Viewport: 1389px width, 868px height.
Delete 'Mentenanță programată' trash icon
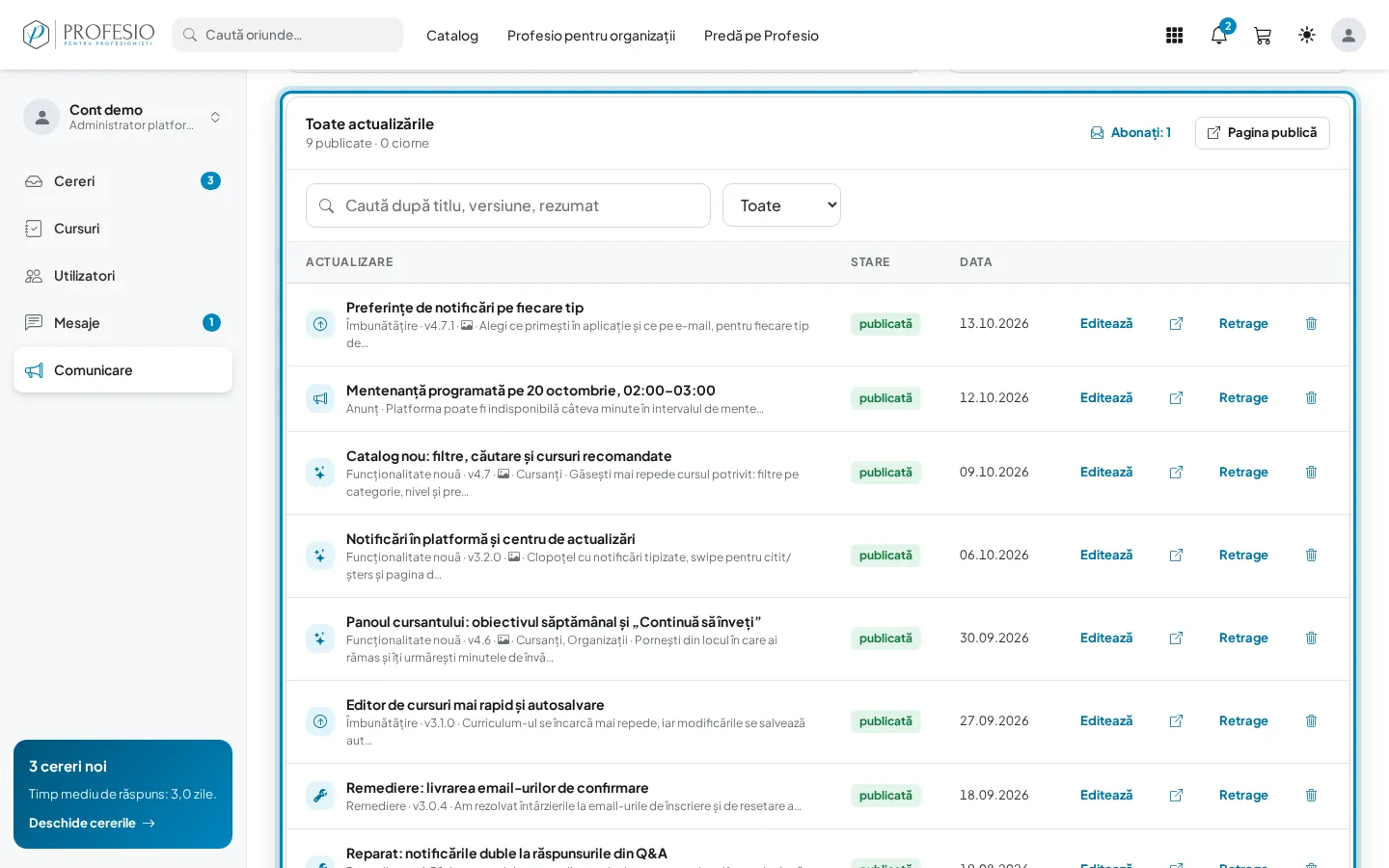1311,398
